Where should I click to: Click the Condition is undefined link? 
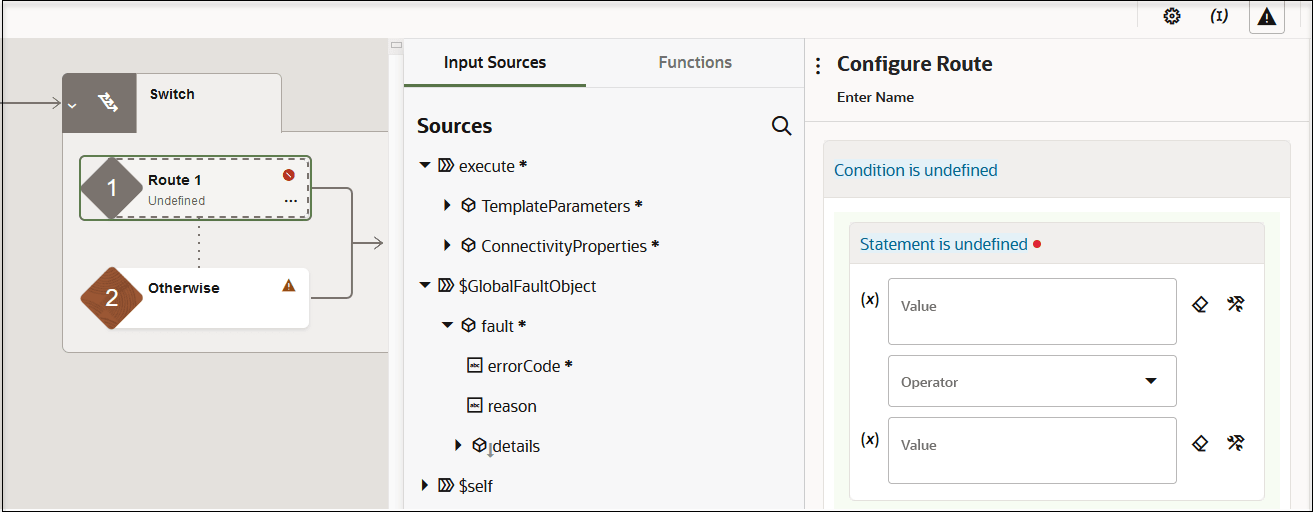point(916,170)
